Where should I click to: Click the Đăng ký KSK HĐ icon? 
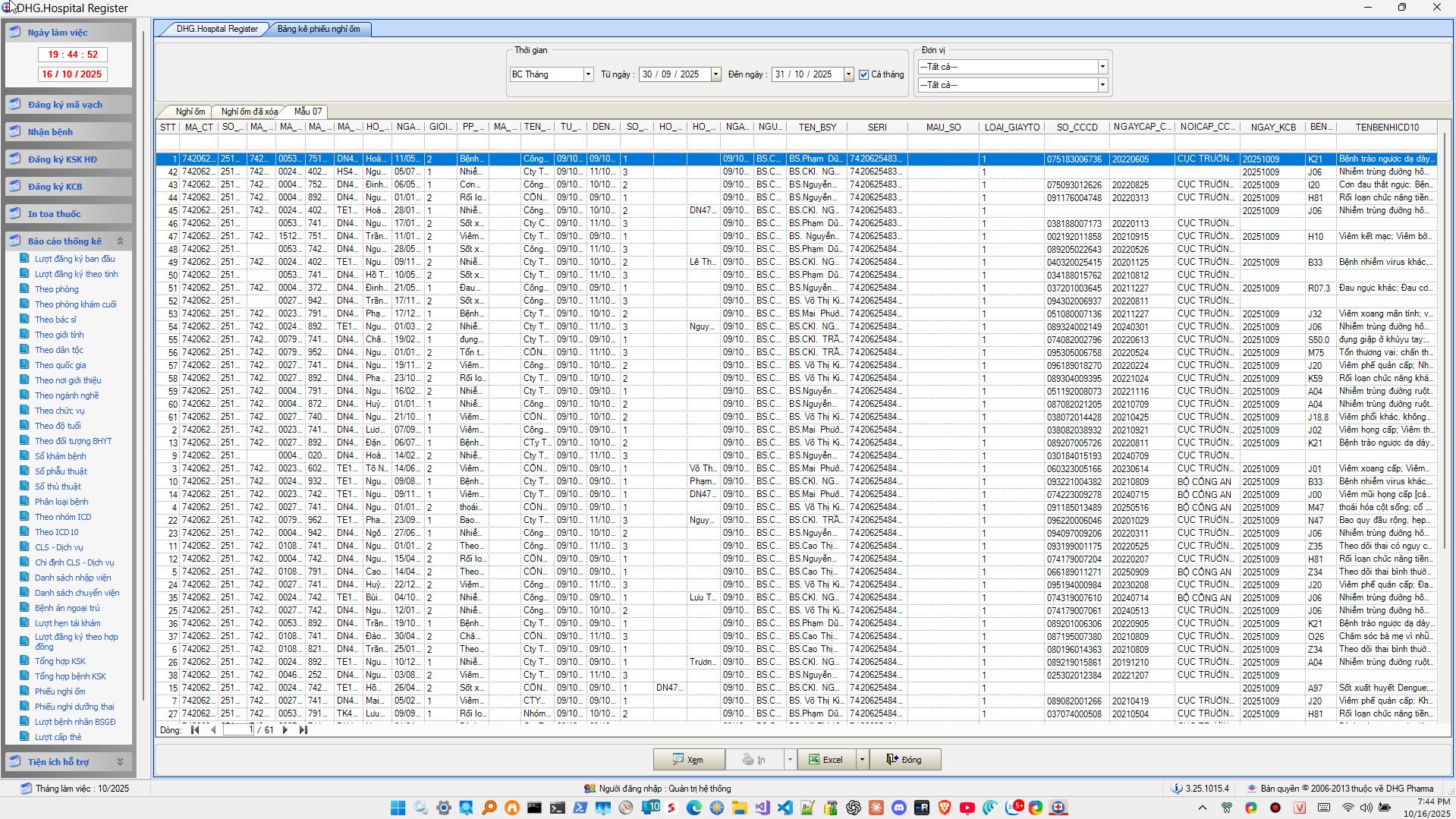click(14, 159)
